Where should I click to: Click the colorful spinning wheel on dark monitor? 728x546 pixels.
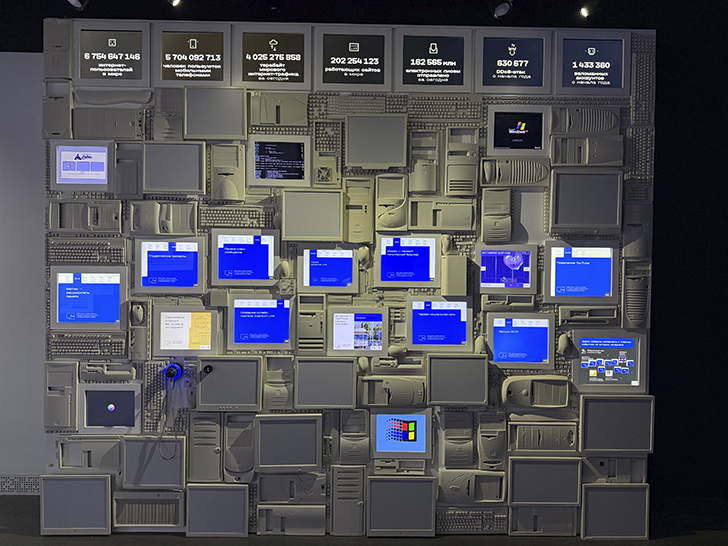click(x=111, y=408)
